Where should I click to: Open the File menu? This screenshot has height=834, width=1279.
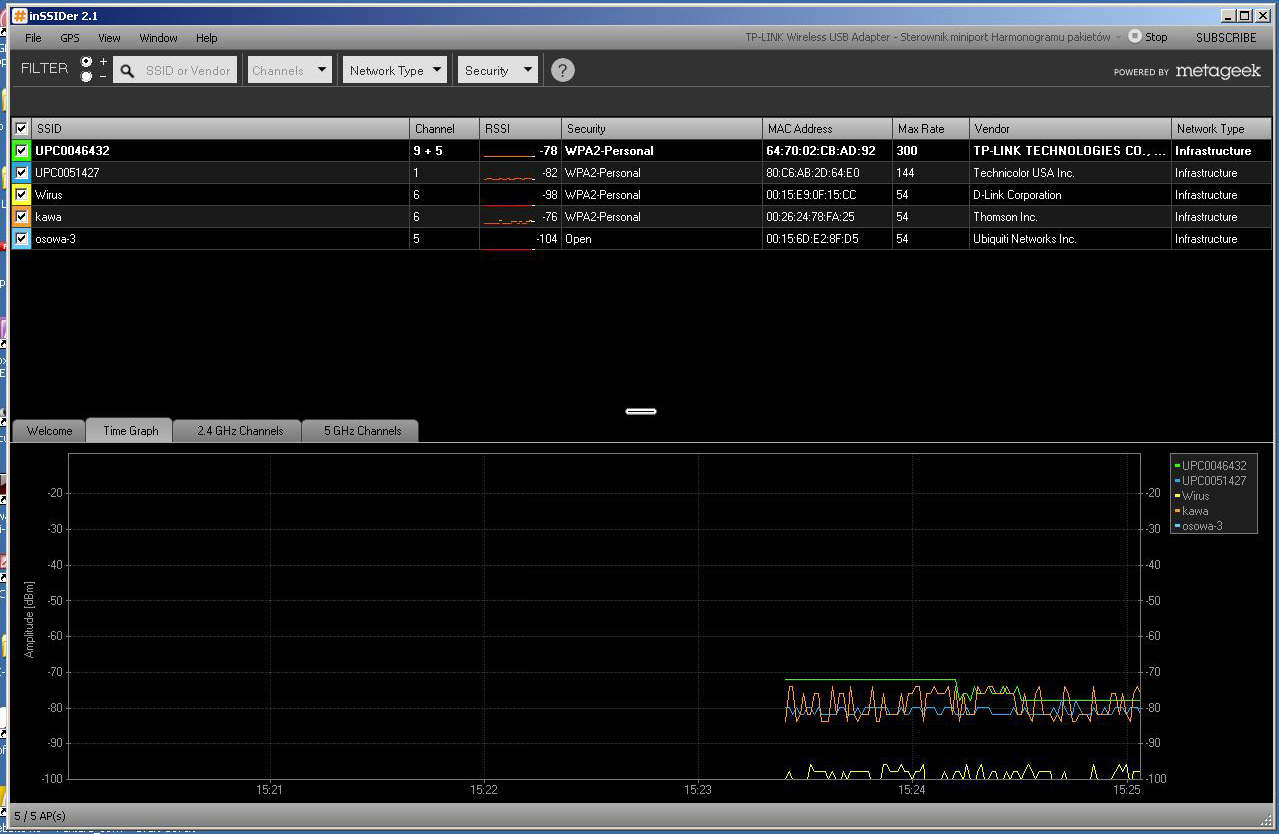(33, 38)
